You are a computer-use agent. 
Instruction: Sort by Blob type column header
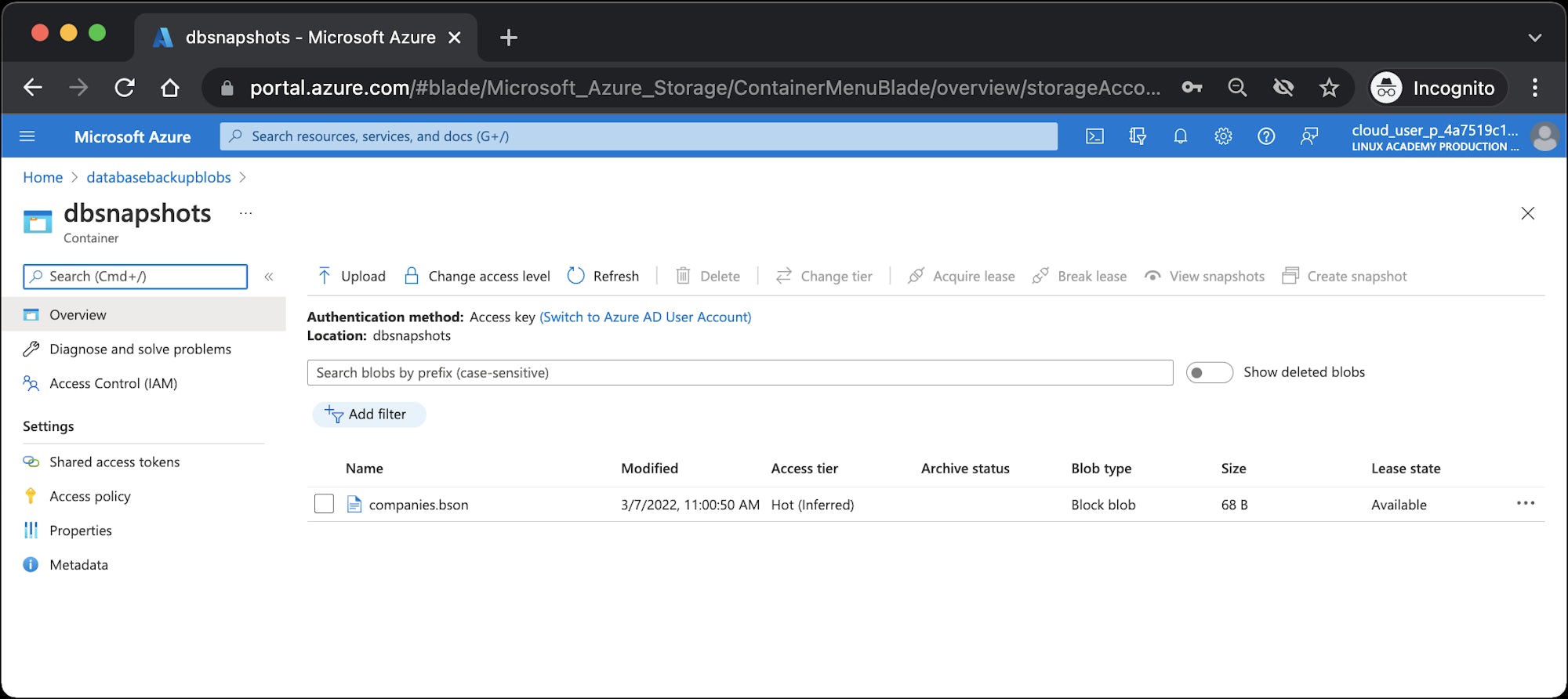click(x=1101, y=469)
